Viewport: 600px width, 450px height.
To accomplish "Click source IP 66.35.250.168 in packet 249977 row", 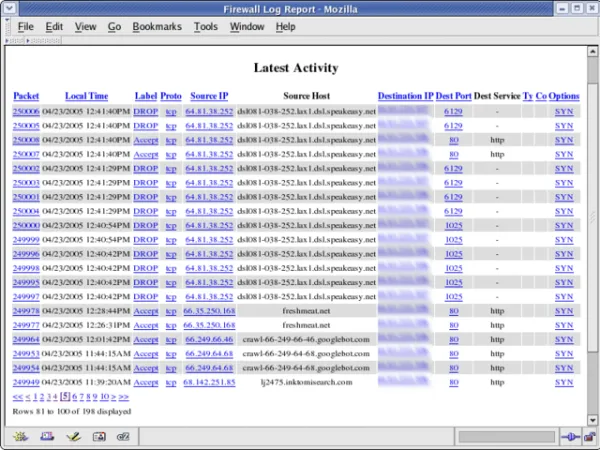I will [209, 325].
